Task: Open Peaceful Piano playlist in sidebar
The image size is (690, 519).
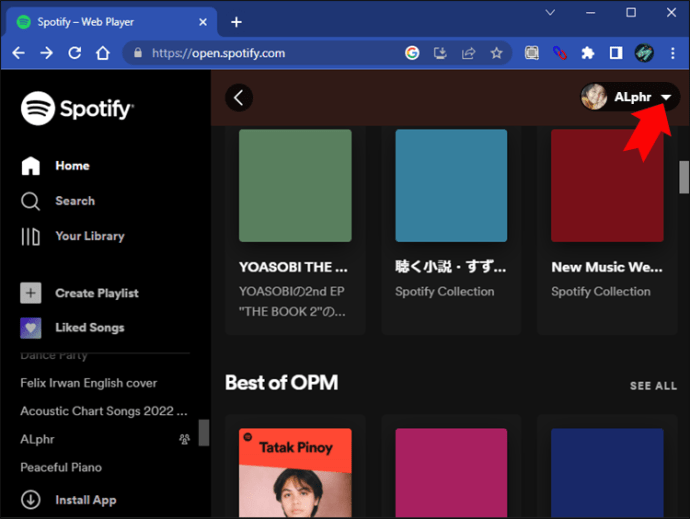Action: pos(61,467)
